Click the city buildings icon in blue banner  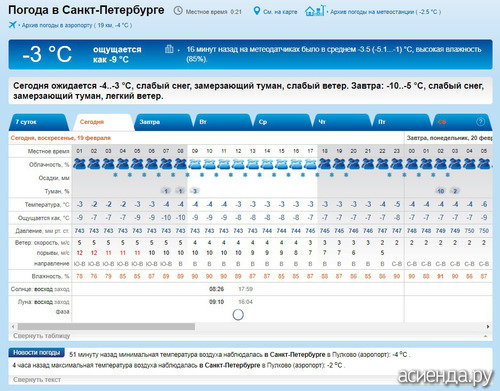pyautogui.click(x=169, y=49)
